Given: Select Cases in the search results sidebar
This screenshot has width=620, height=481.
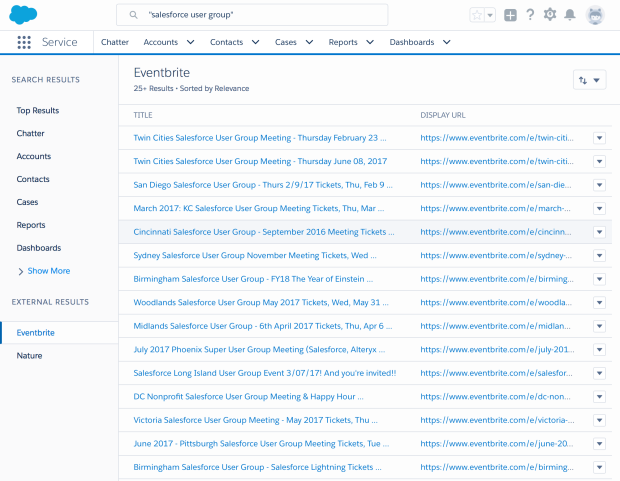Looking at the screenshot, I should (x=27, y=202).
